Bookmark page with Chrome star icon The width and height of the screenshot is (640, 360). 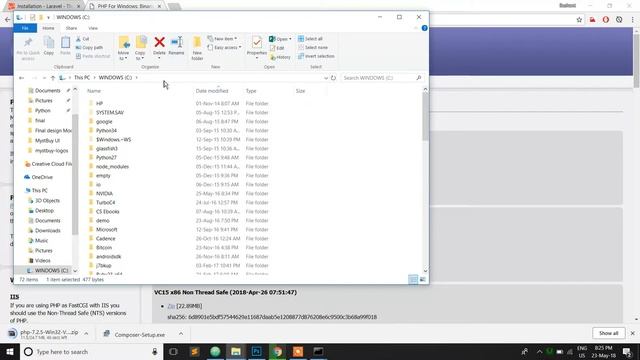coord(579,20)
